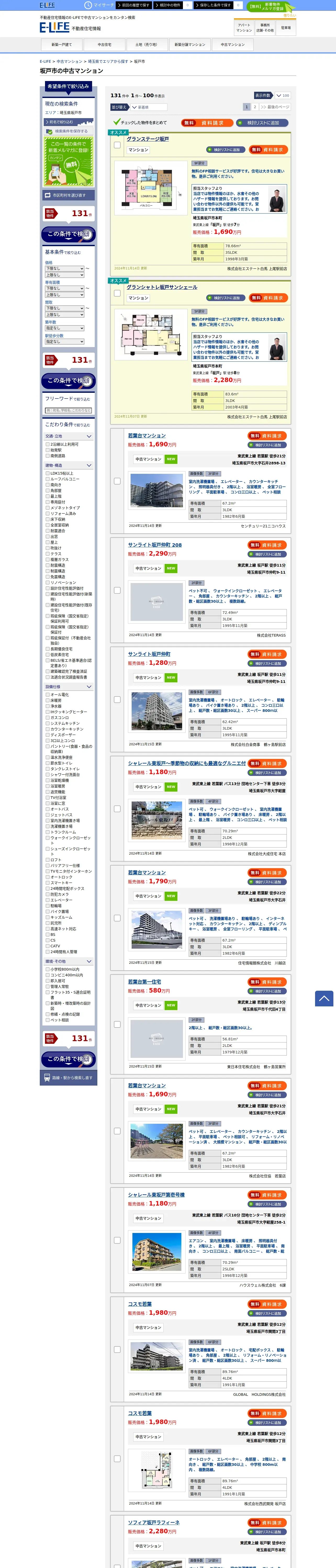Go to results page 2
Image resolution: width=336 pixels, height=1568 pixels.
click(x=255, y=107)
